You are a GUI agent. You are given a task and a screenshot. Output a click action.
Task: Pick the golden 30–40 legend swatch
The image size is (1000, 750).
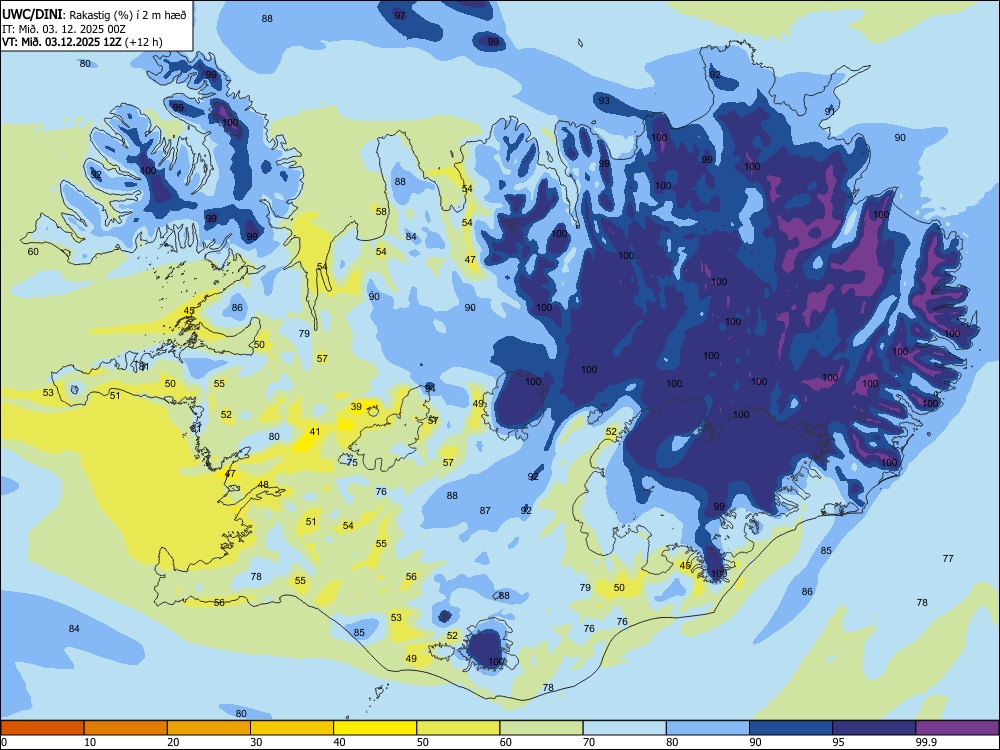(x=292, y=728)
